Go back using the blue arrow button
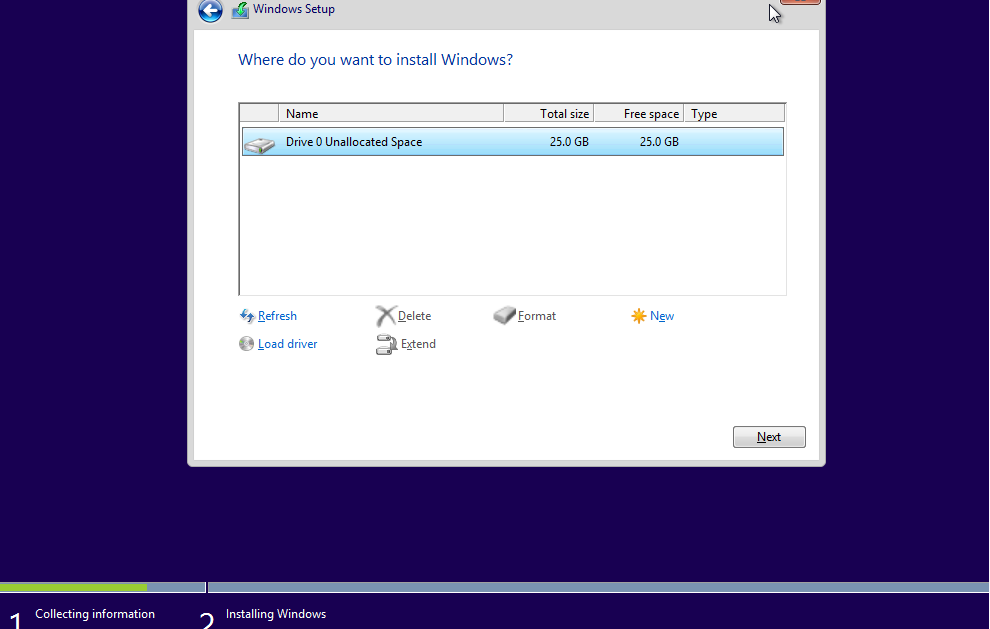Image resolution: width=990 pixels, height=629 pixels. click(x=210, y=11)
